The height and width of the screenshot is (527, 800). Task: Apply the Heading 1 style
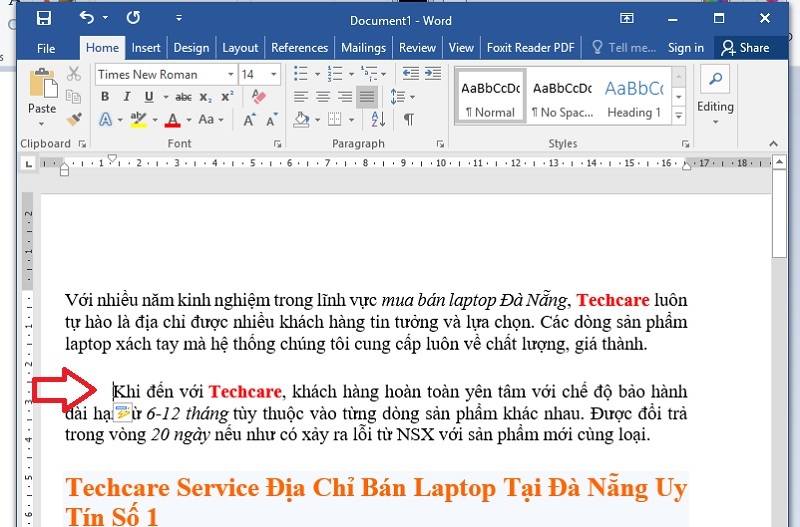click(x=634, y=97)
